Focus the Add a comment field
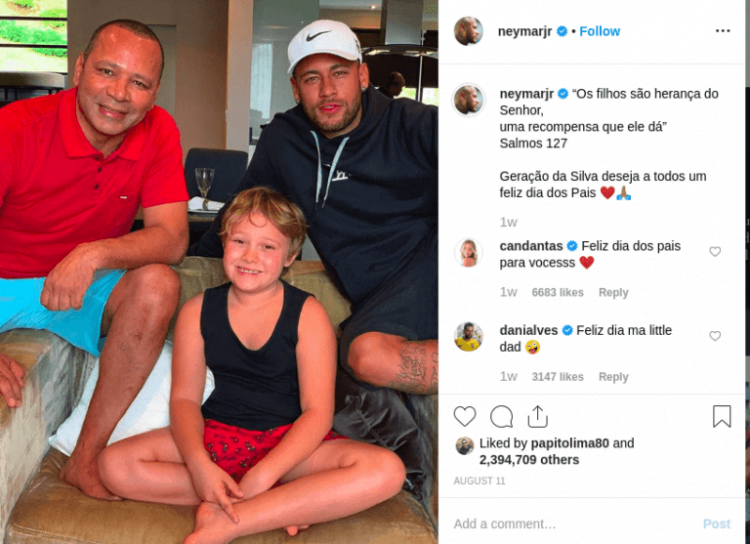This screenshot has height=544, width=750. point(574,524)
